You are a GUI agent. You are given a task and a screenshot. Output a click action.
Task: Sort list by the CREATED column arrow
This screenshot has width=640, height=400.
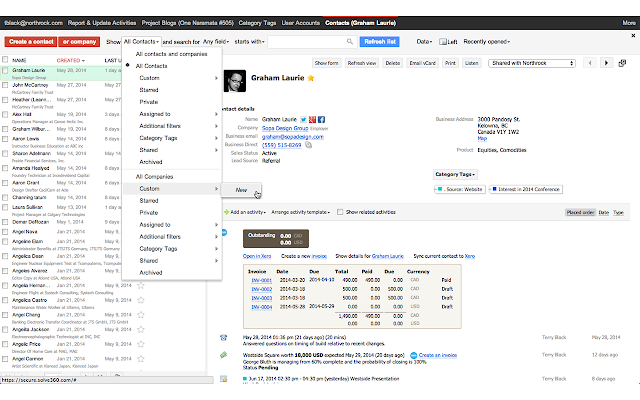83,60
